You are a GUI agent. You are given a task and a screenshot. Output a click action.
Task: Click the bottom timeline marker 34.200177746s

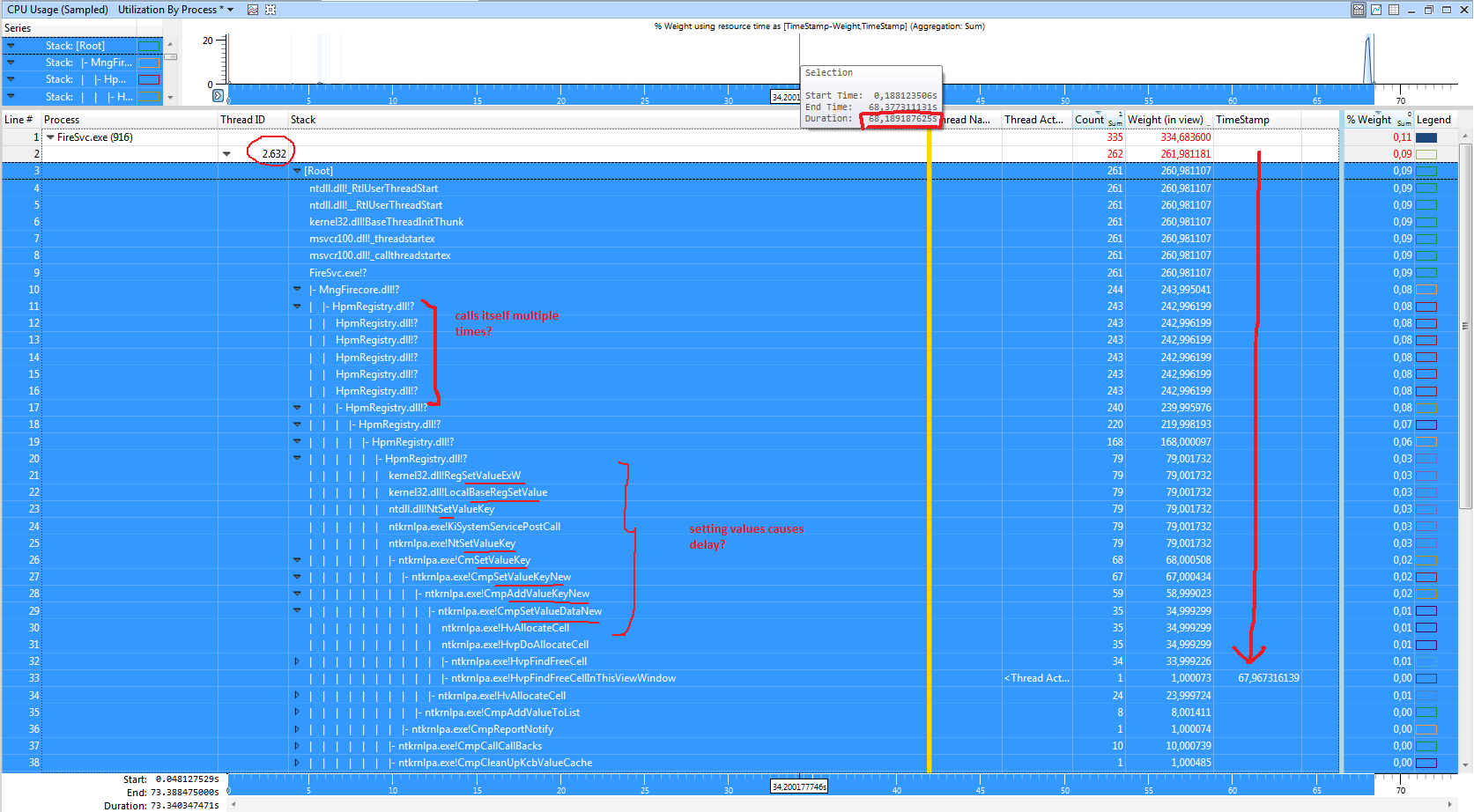pos(799,786)
